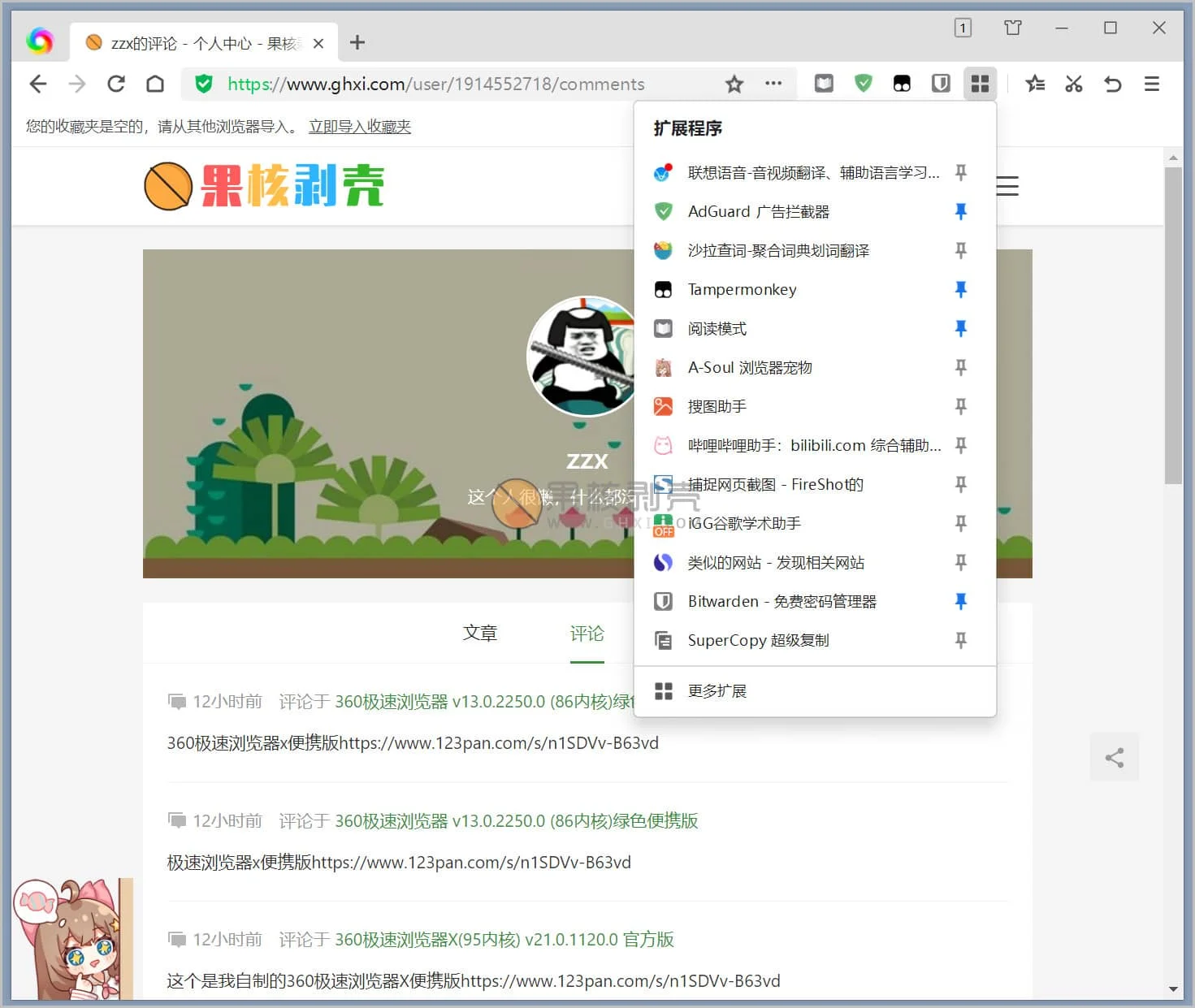Click the green shield security icon in address bar
Image resolution: width=1195 pixels, height=1008 pixels.
[x=204, y=84]
